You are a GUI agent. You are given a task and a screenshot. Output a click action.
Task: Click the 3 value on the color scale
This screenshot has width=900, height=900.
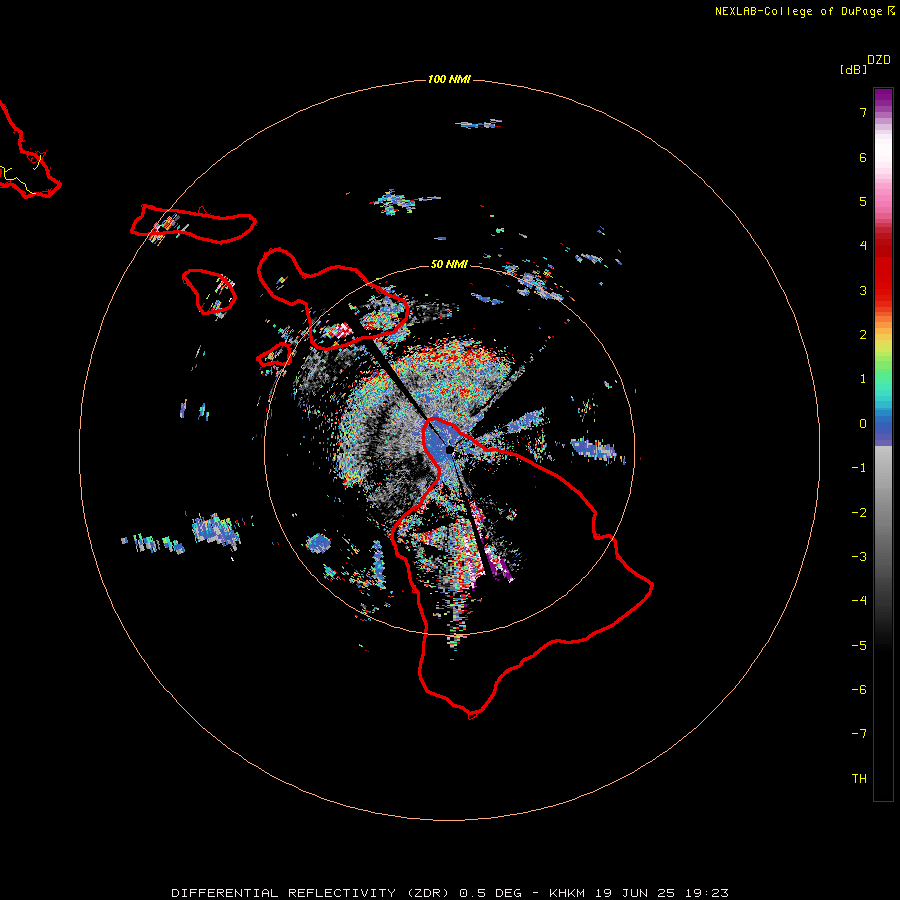[863, 290]
